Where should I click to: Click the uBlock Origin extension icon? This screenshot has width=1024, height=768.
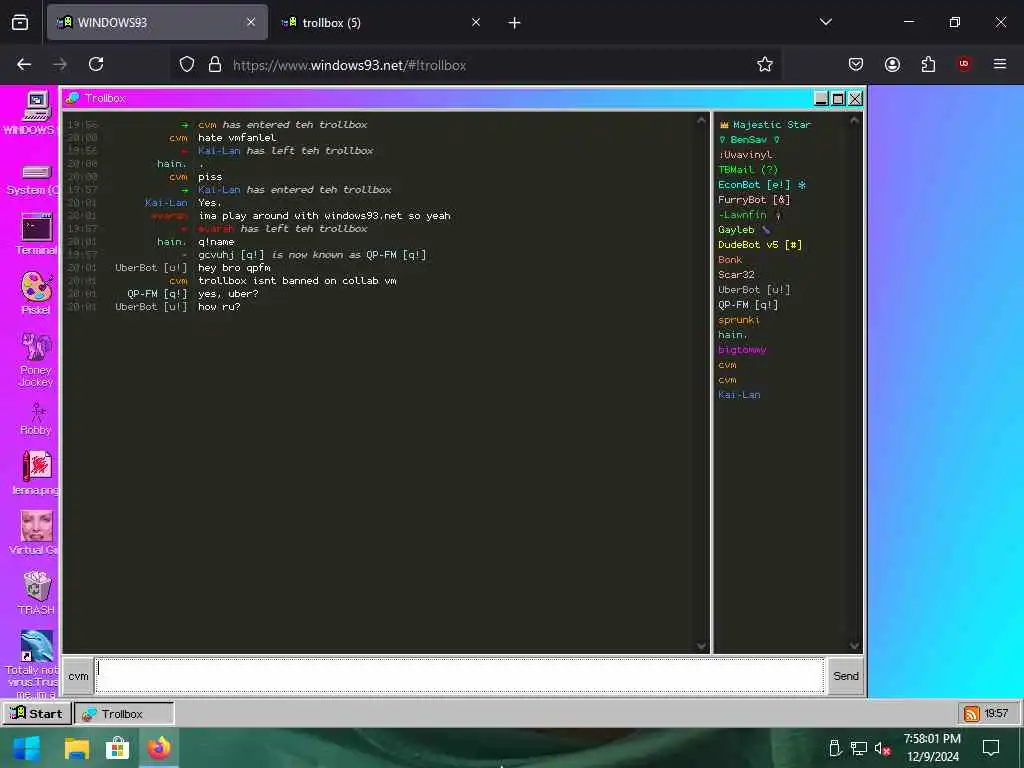coord(964,64)
